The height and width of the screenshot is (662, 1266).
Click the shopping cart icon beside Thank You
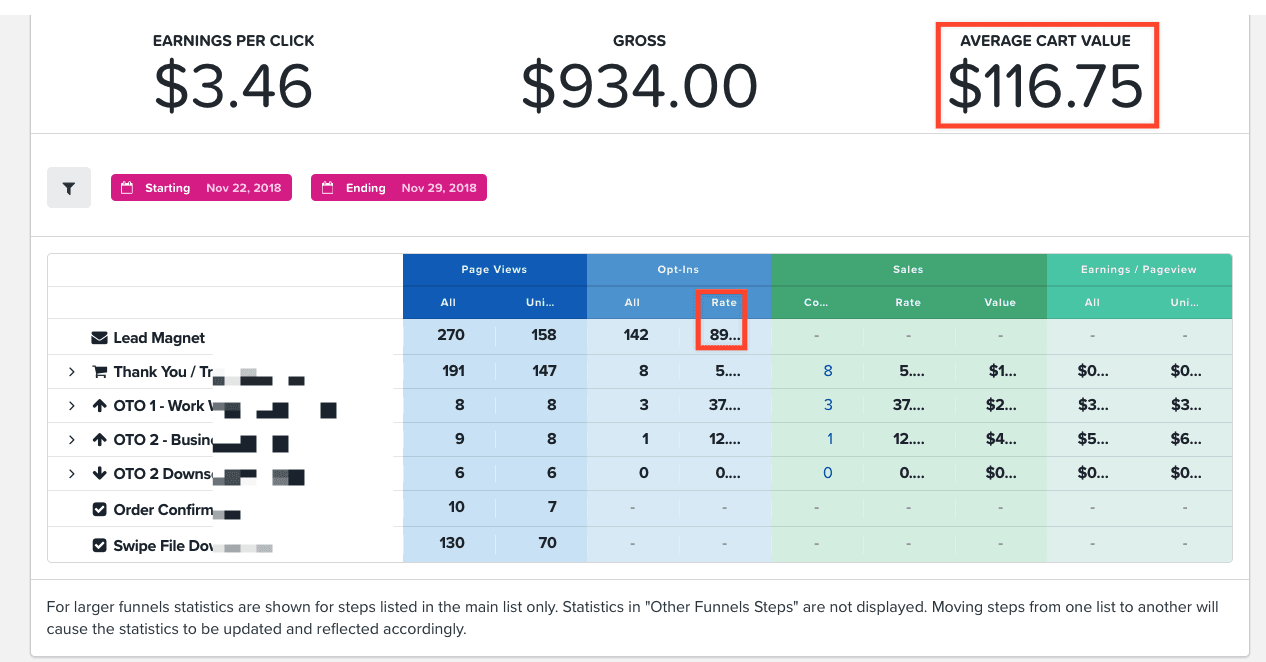[99, 372]
